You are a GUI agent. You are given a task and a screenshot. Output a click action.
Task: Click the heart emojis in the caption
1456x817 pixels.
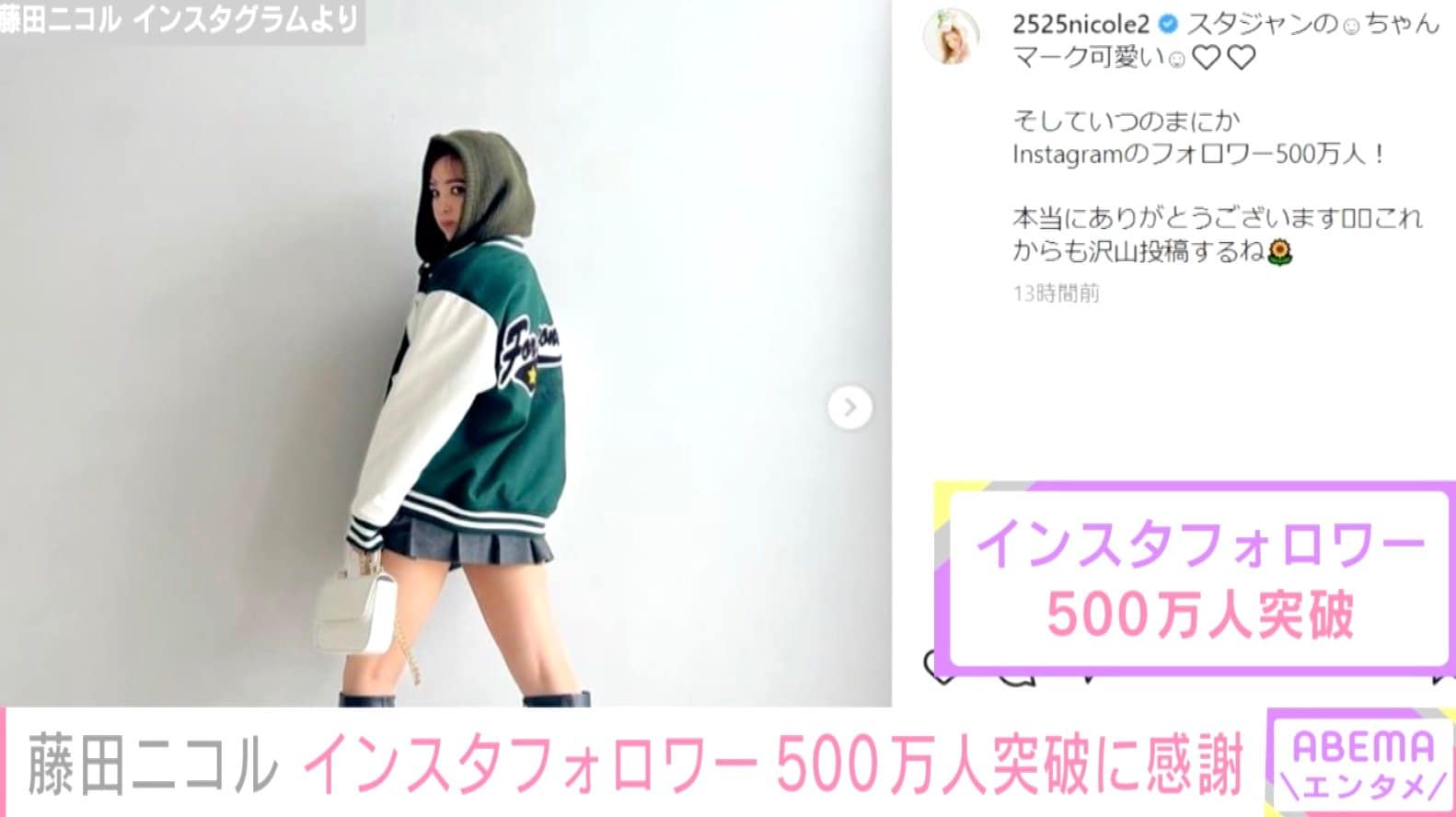[x=1224, y=58]
